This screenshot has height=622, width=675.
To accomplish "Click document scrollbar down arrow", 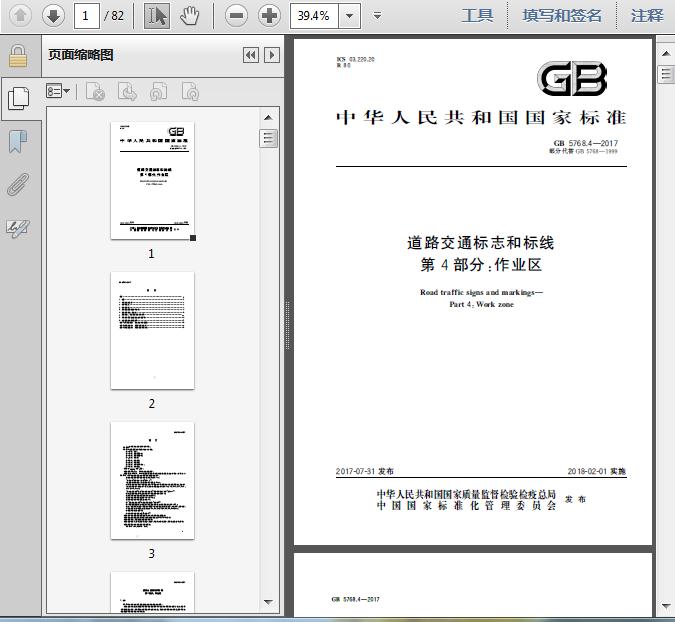I will coord(666,606).
